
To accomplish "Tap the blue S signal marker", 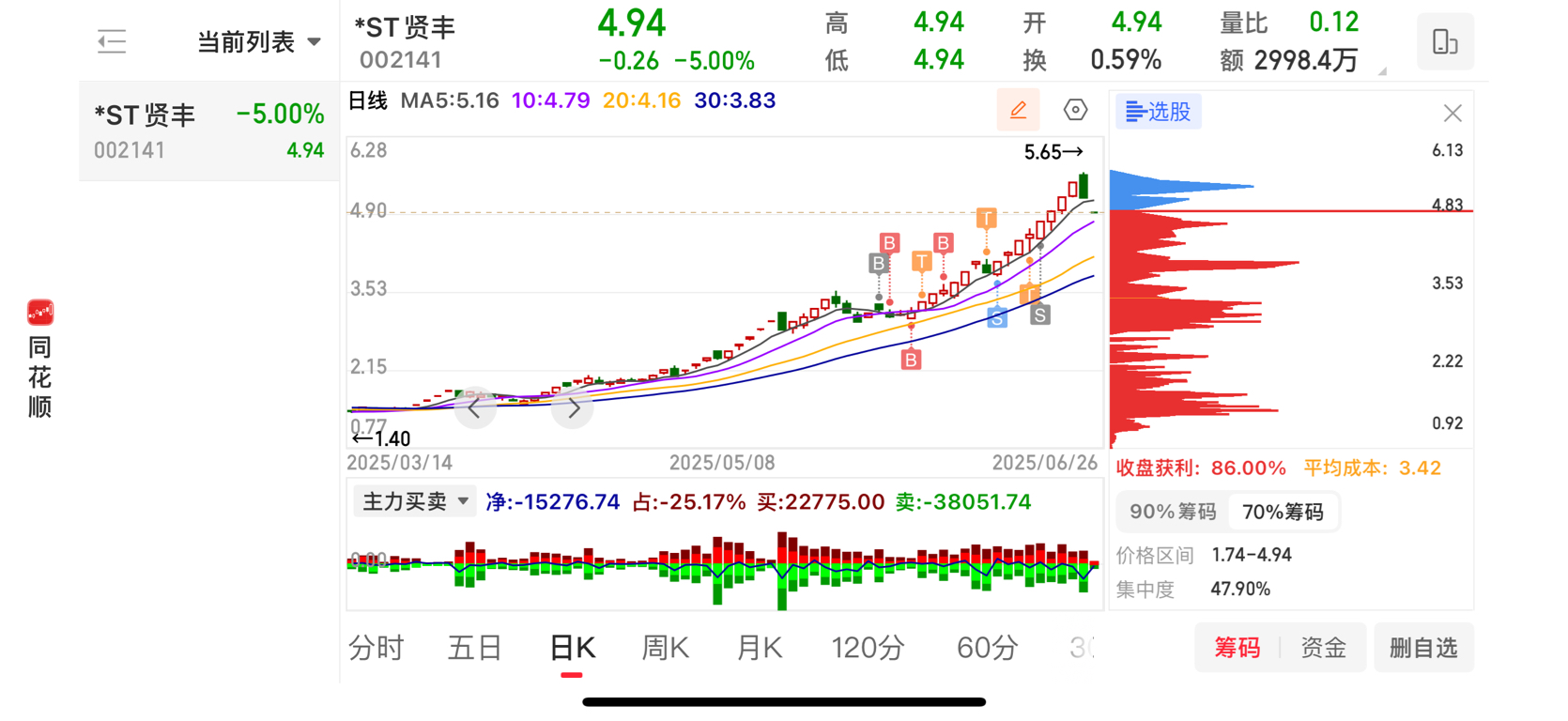I will 997,318.
